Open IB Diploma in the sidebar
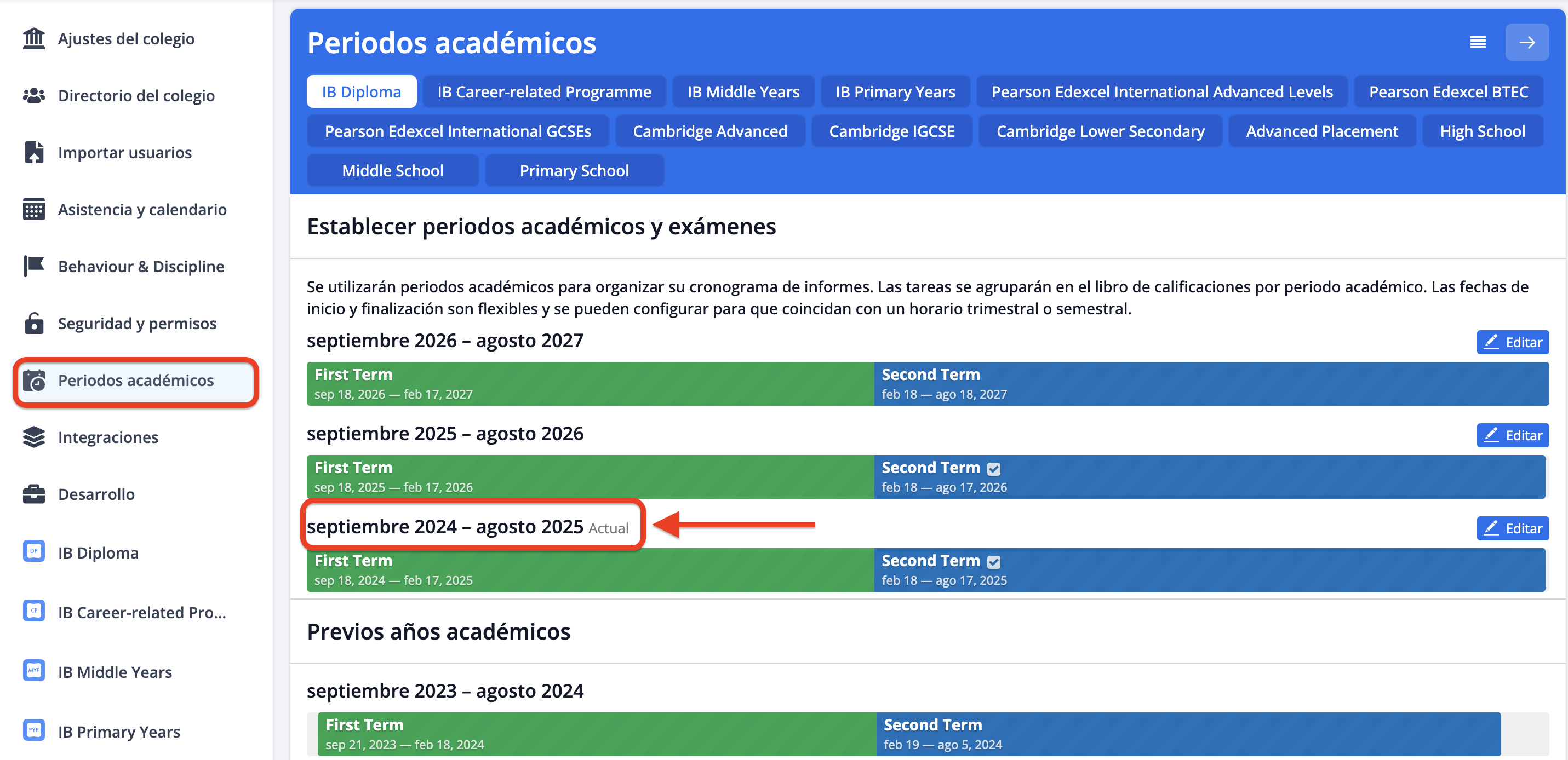This screenshot has width=1568, height=760. point(98,552)
